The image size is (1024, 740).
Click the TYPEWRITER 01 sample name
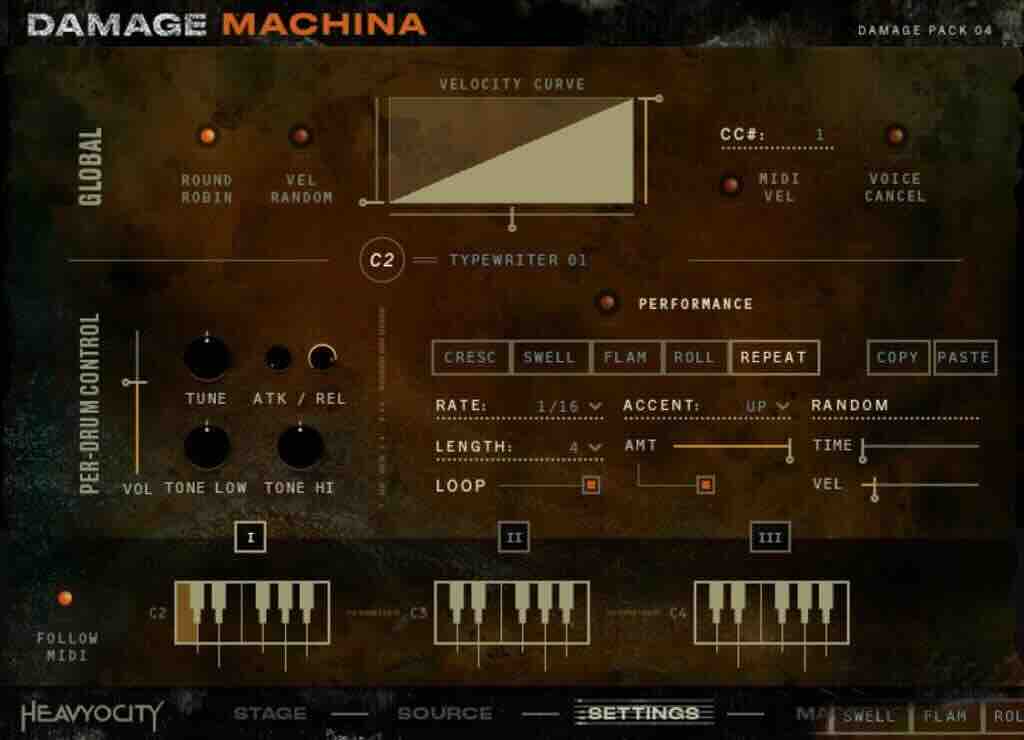tap(519, 260)
